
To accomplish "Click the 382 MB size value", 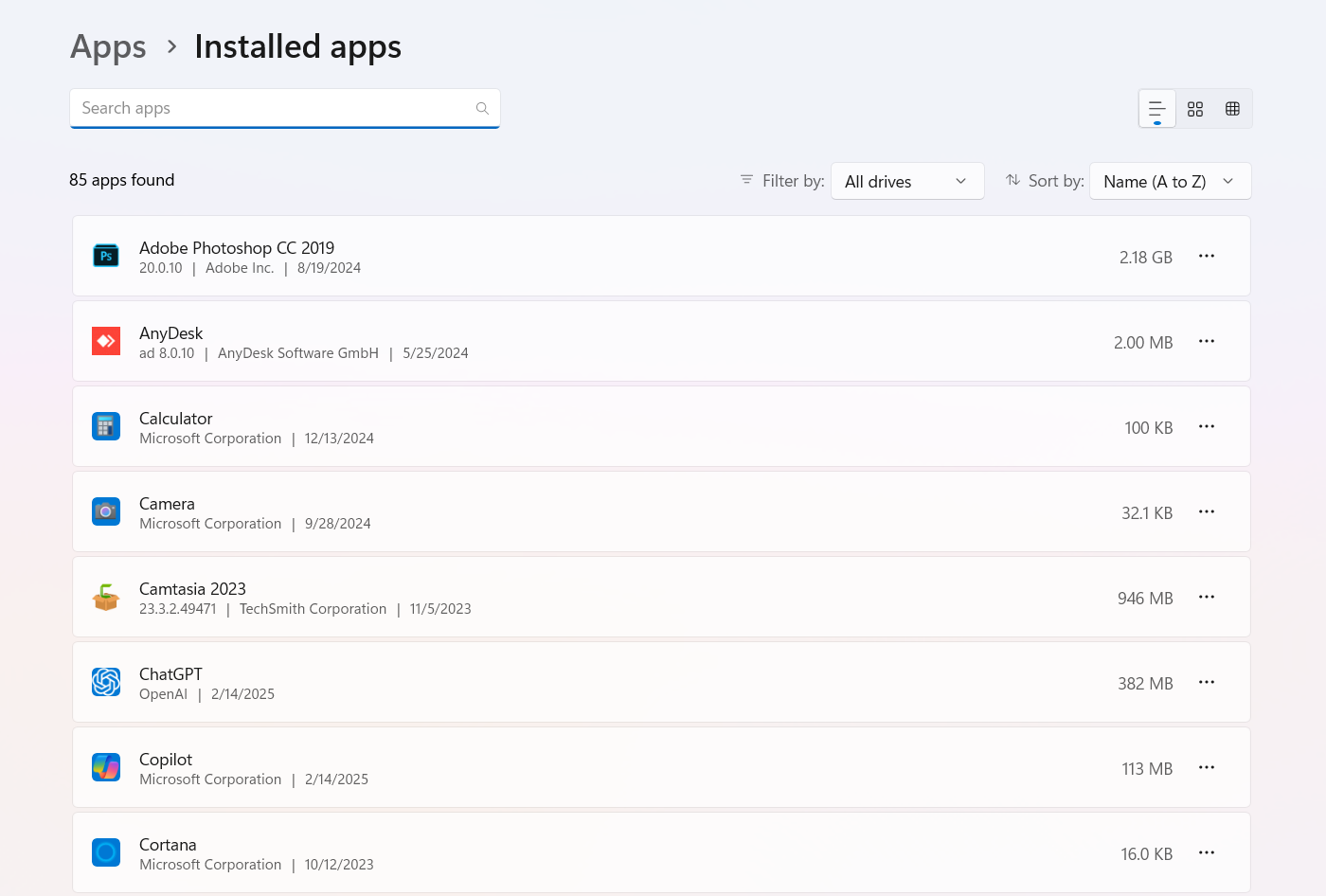I will pos(1145,684).
